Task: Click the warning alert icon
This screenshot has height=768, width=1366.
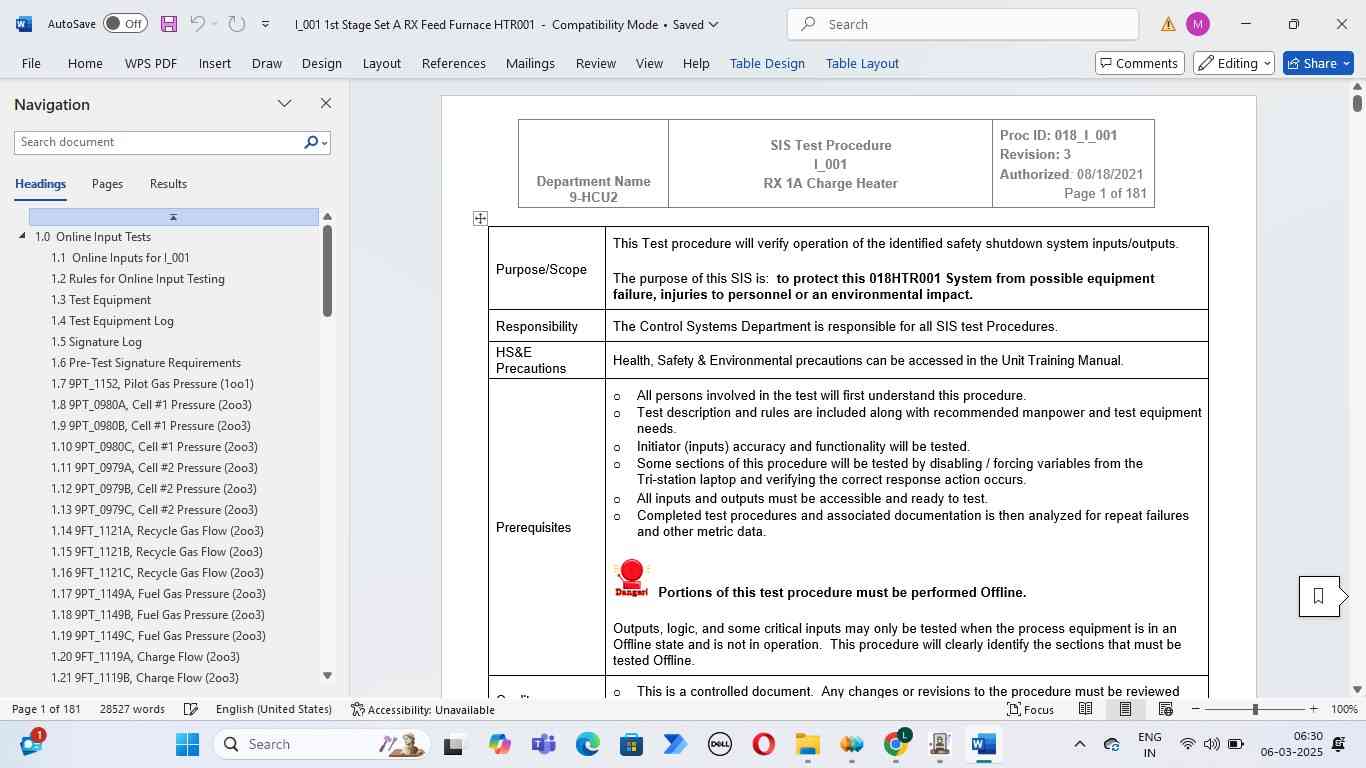Action: coord(1168,24)
